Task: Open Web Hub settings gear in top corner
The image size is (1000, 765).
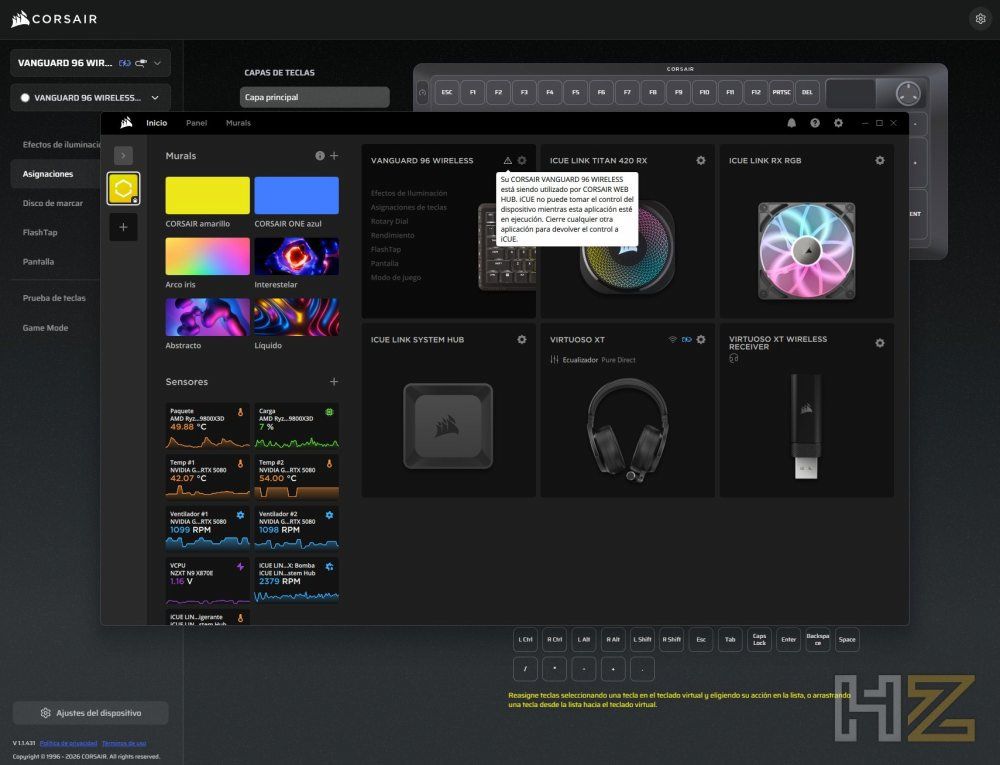Action: (980, 18)
